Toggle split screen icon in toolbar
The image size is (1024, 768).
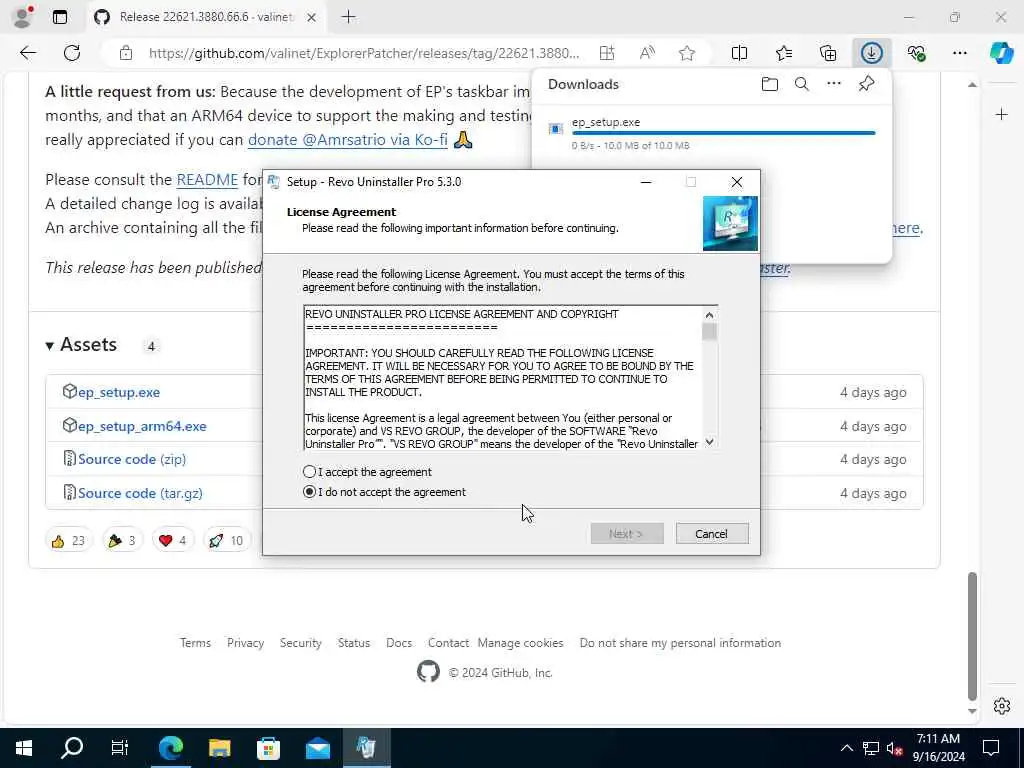[739, 53]
